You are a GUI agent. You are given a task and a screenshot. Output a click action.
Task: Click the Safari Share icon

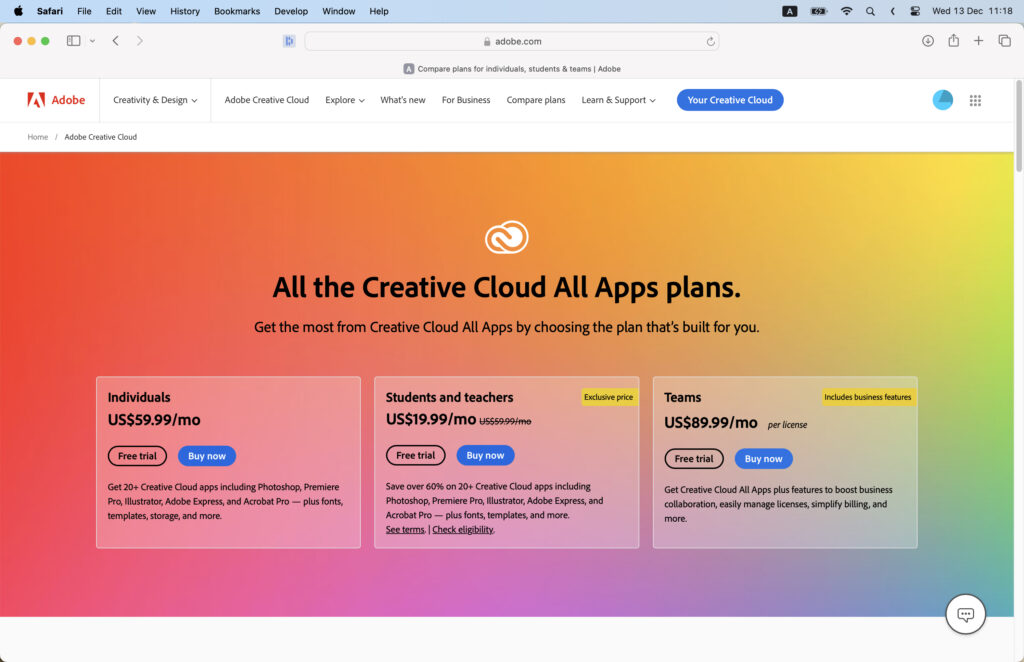coord(952,41)
